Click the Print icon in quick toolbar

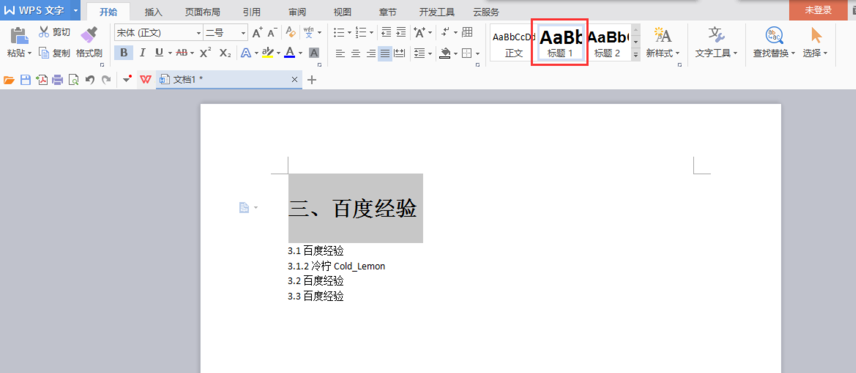pyautogui.click(x=58, y=80)
